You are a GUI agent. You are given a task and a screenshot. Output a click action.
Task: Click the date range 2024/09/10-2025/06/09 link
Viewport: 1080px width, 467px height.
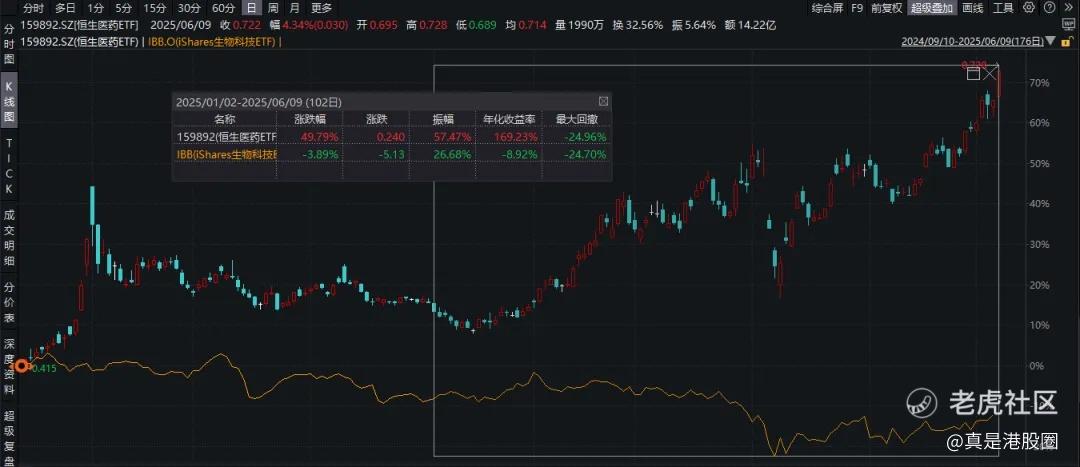point(973,41)
